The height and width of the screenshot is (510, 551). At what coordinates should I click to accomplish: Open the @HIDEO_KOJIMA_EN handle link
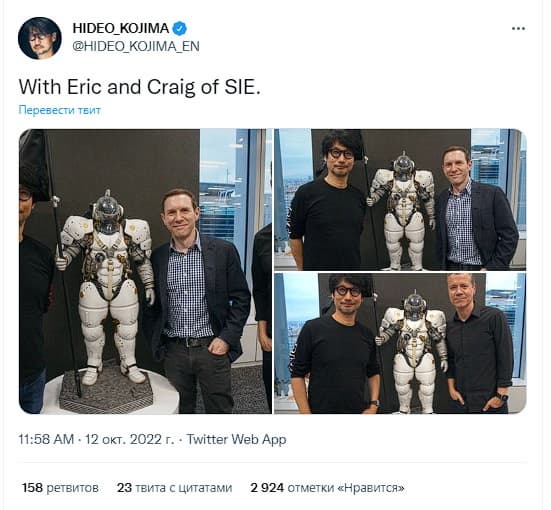[136, 46]
